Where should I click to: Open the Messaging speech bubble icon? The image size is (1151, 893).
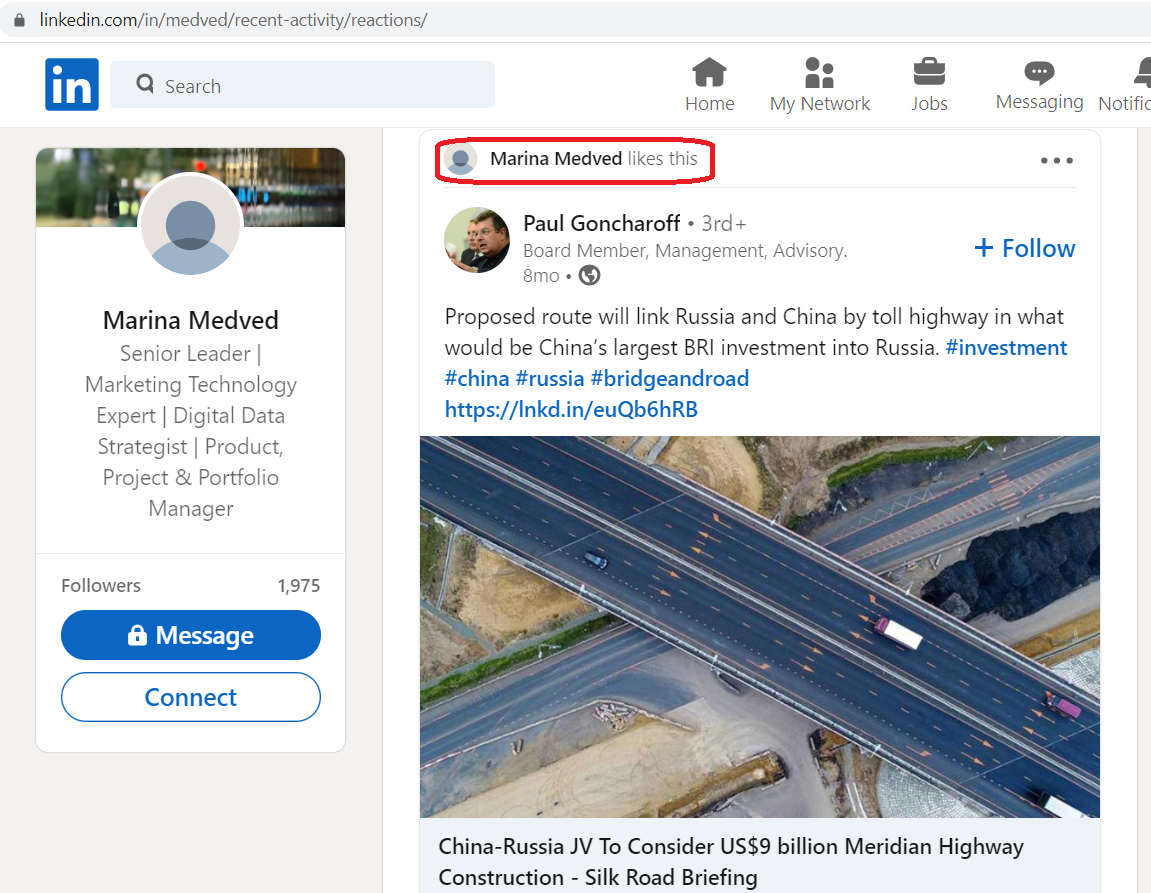coord(1039,73)
